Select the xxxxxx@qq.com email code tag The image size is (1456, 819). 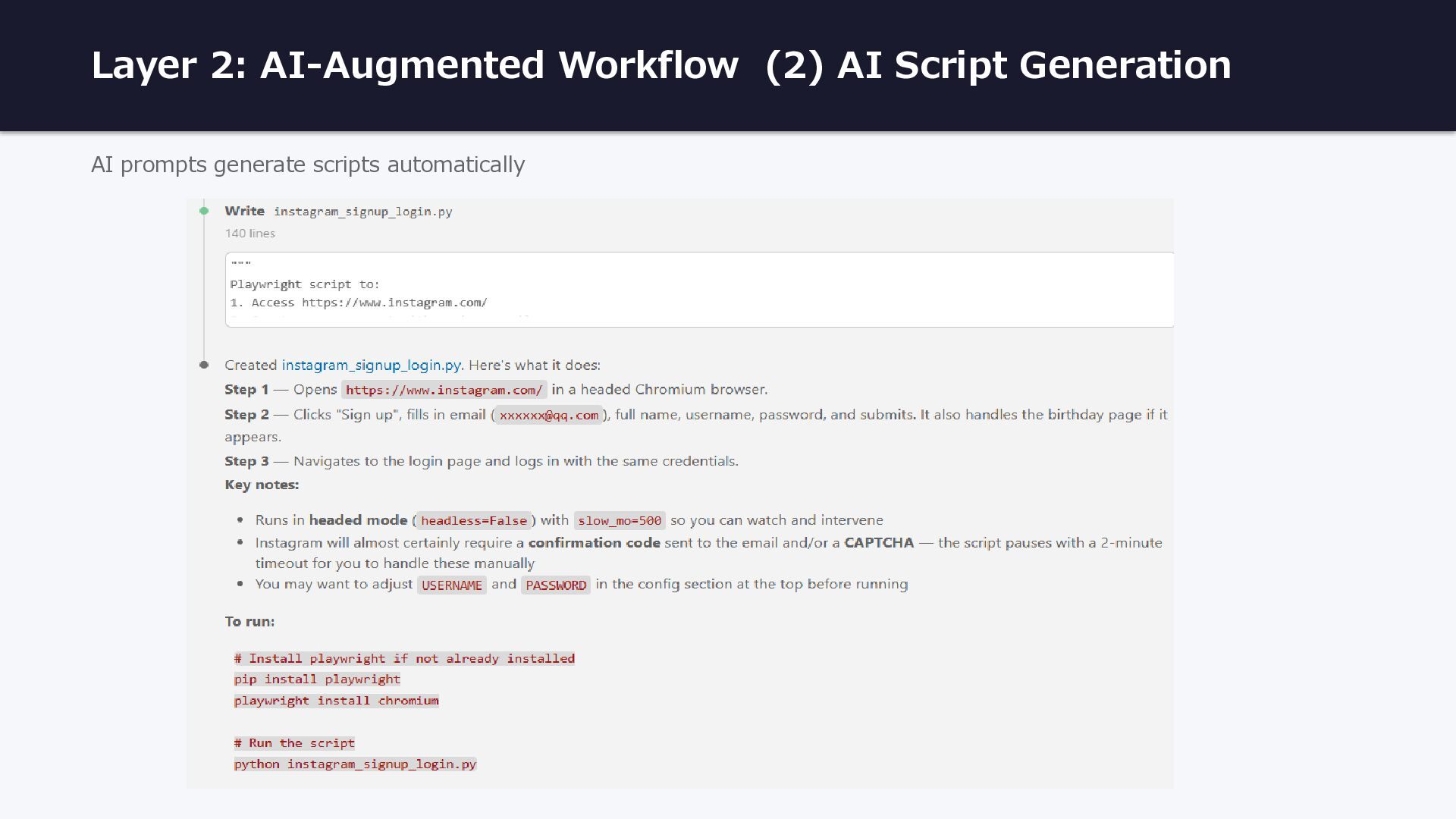coord(548,415)
